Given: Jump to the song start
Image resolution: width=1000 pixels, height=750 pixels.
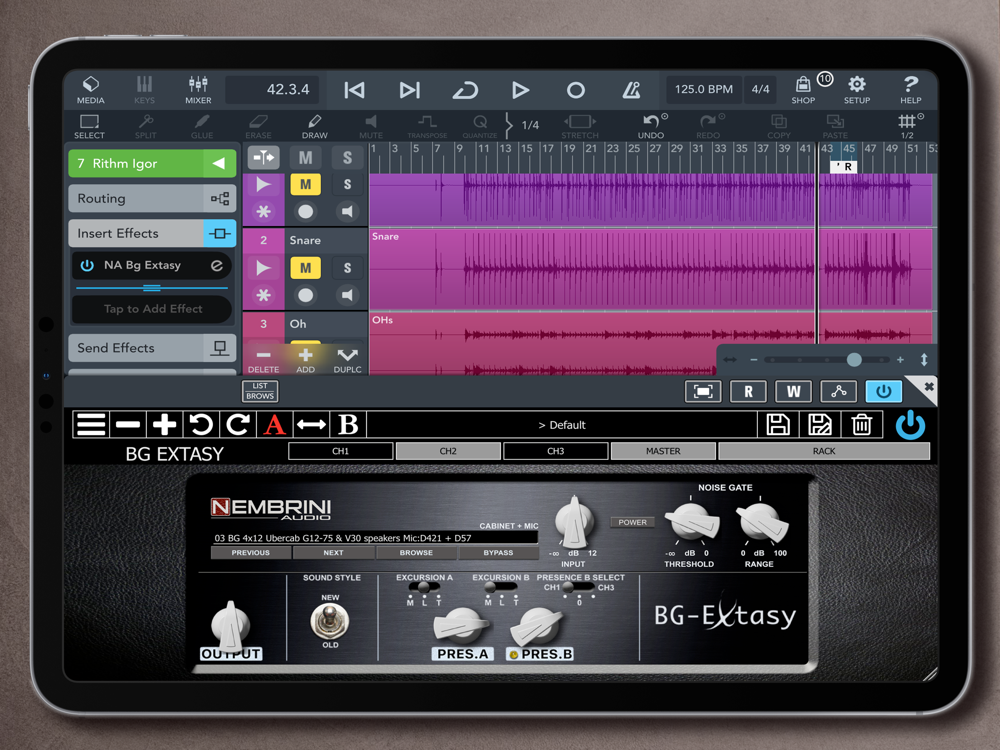Looking at the screenshot, I should (355, 90).
